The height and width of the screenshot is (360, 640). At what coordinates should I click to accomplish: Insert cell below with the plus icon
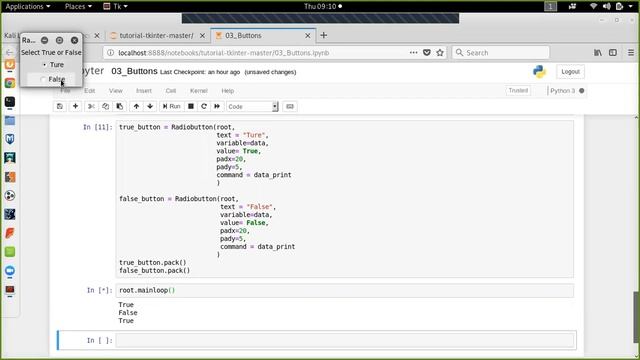76,107
